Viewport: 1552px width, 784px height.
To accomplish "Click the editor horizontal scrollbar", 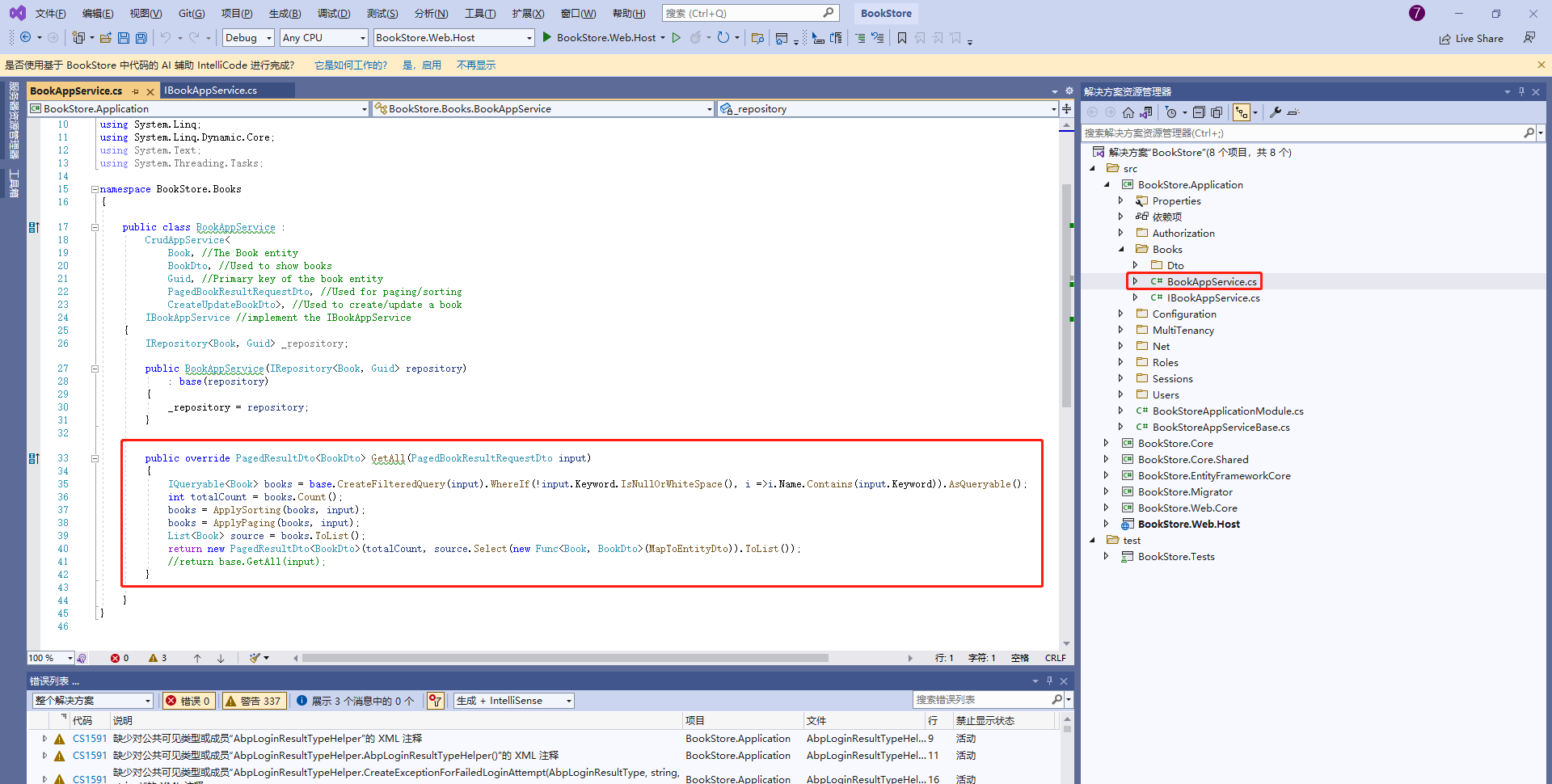I will pyautogui.click(x=566, y=658).
